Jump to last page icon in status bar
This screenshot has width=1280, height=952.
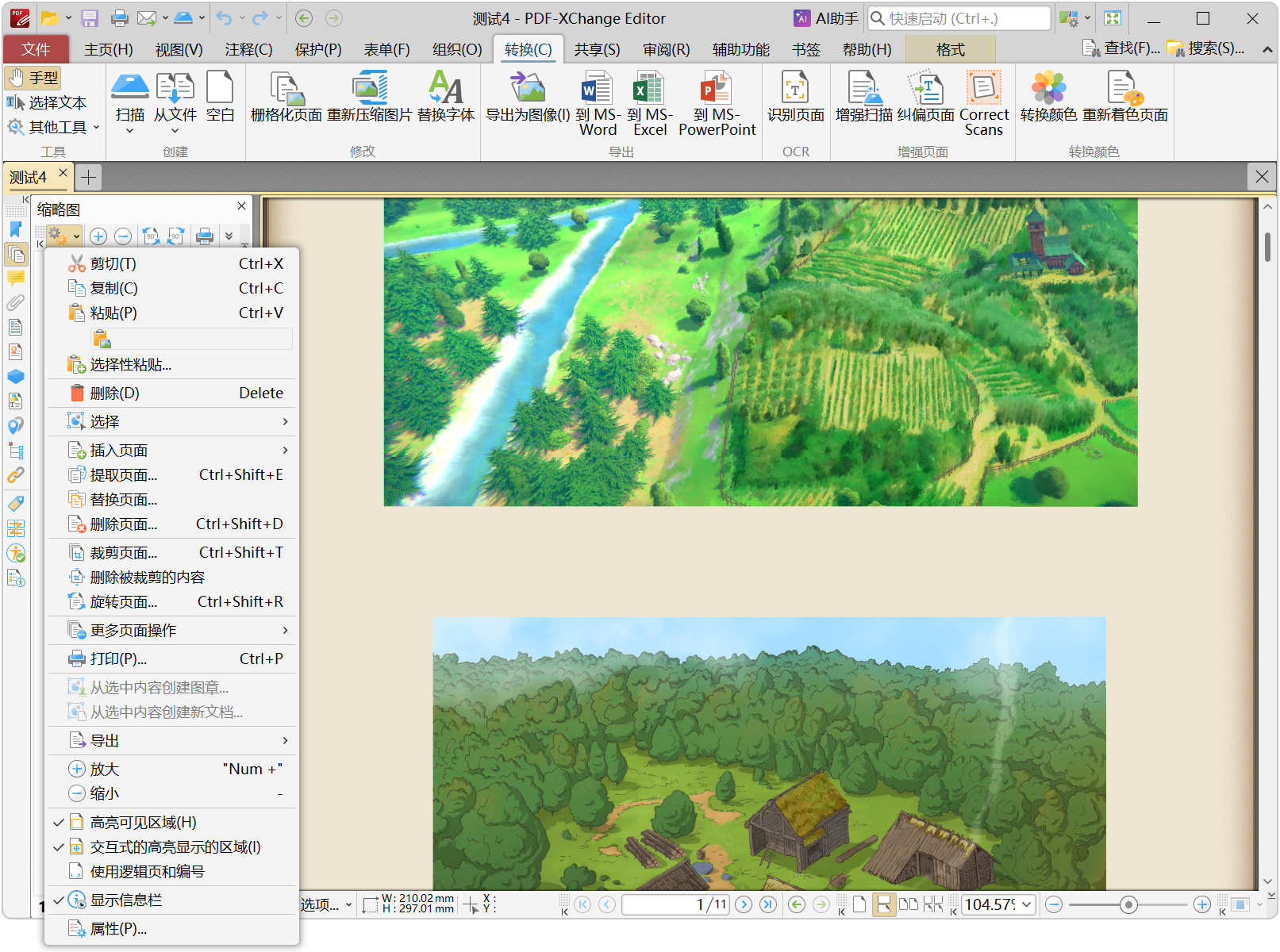768,904
